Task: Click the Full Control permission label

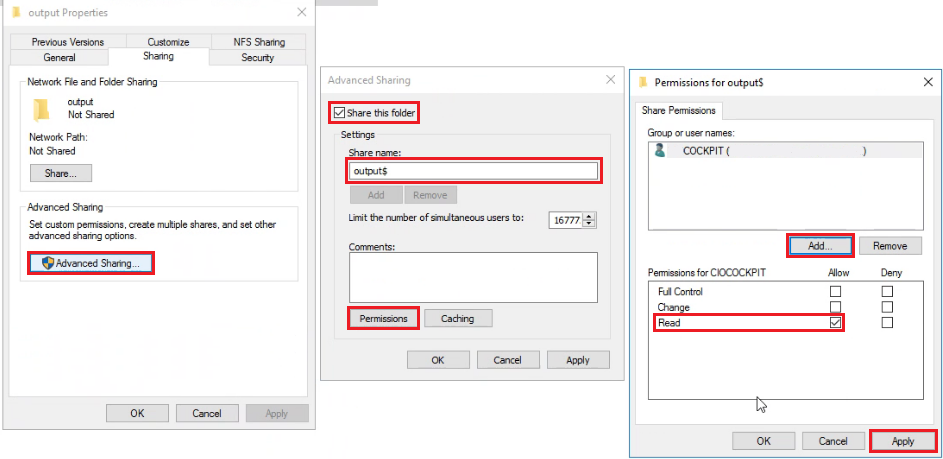Action: [680, 292]
